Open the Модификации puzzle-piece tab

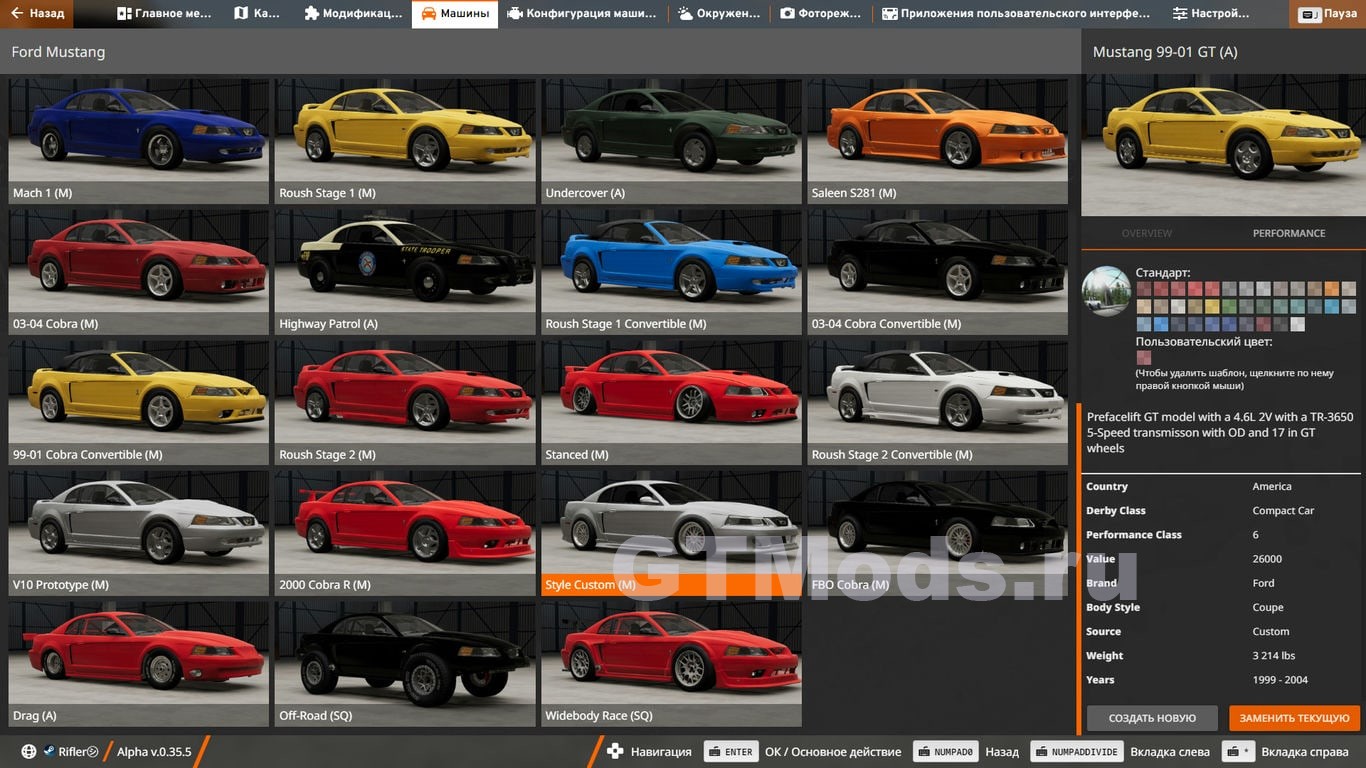click(353, 14)
